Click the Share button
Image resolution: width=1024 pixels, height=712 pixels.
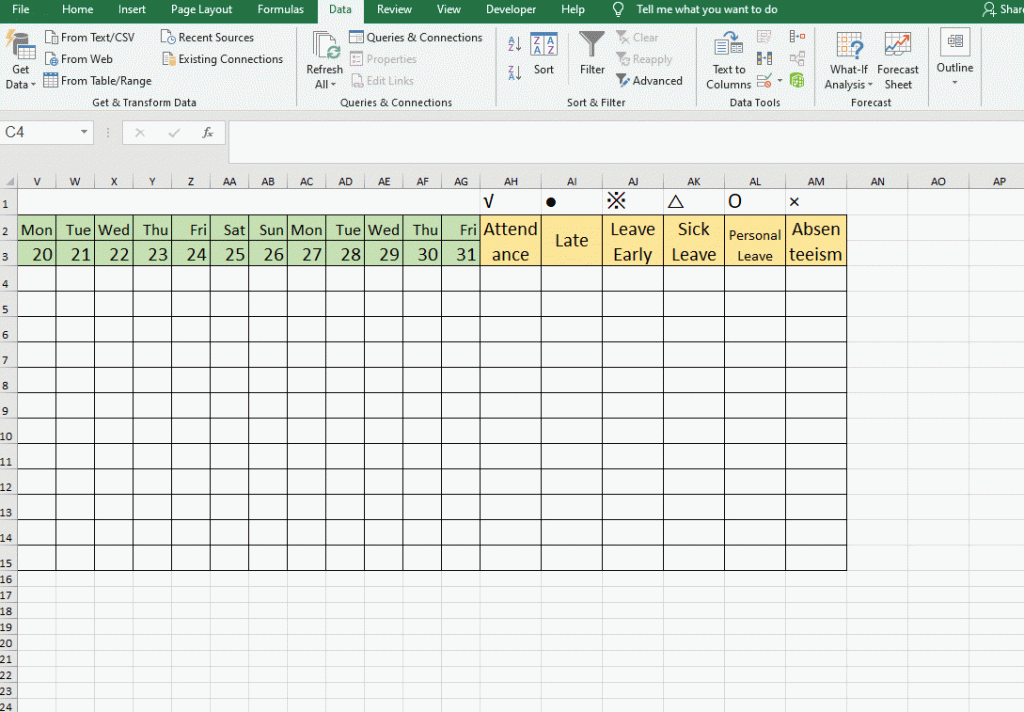click(1002, 9)
